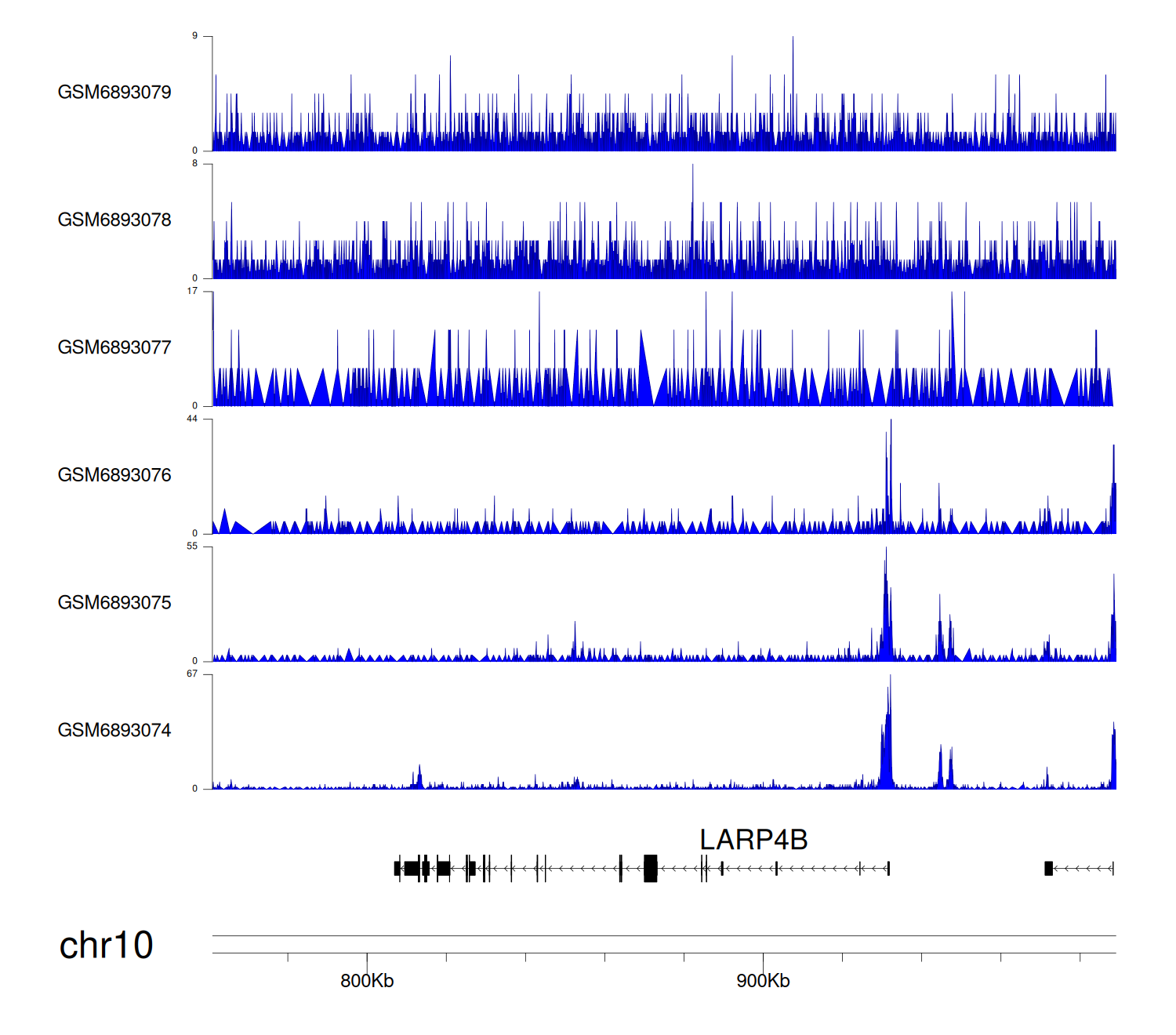Click the 800Kb axis position label
1176x1035 pixels.
(x=367, y=981)
